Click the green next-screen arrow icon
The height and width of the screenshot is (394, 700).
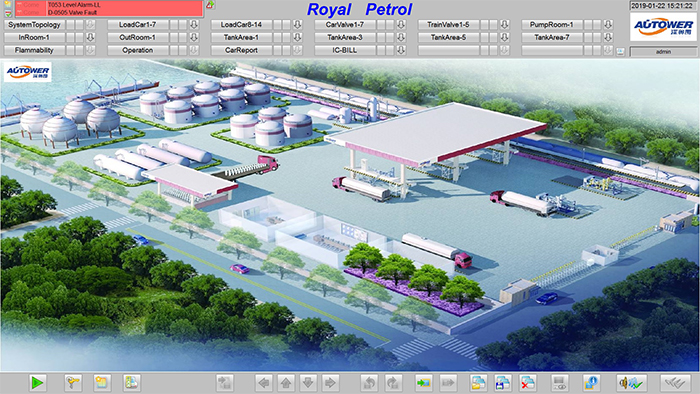click(x=424, y=382)
